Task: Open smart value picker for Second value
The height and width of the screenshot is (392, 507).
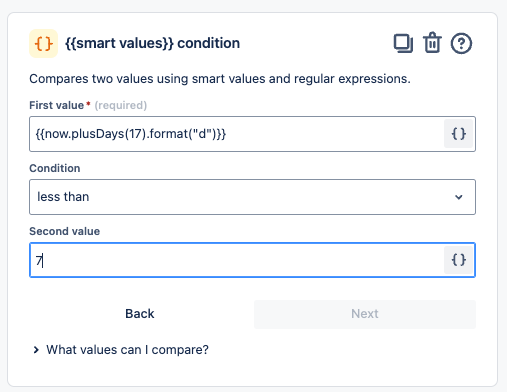Action: [x=459, y=260]
